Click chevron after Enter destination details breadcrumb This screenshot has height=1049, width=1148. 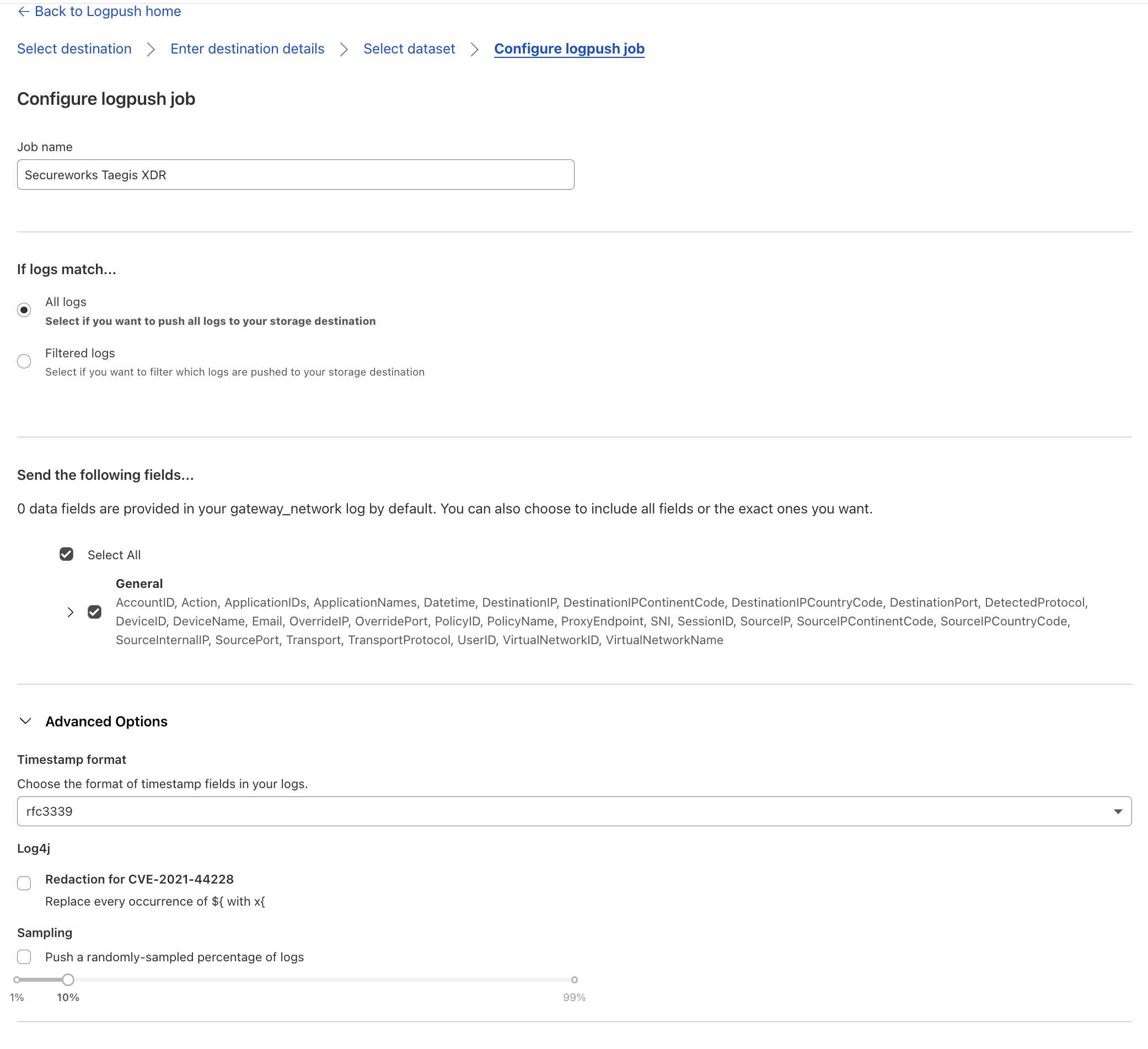coord(344,50)
